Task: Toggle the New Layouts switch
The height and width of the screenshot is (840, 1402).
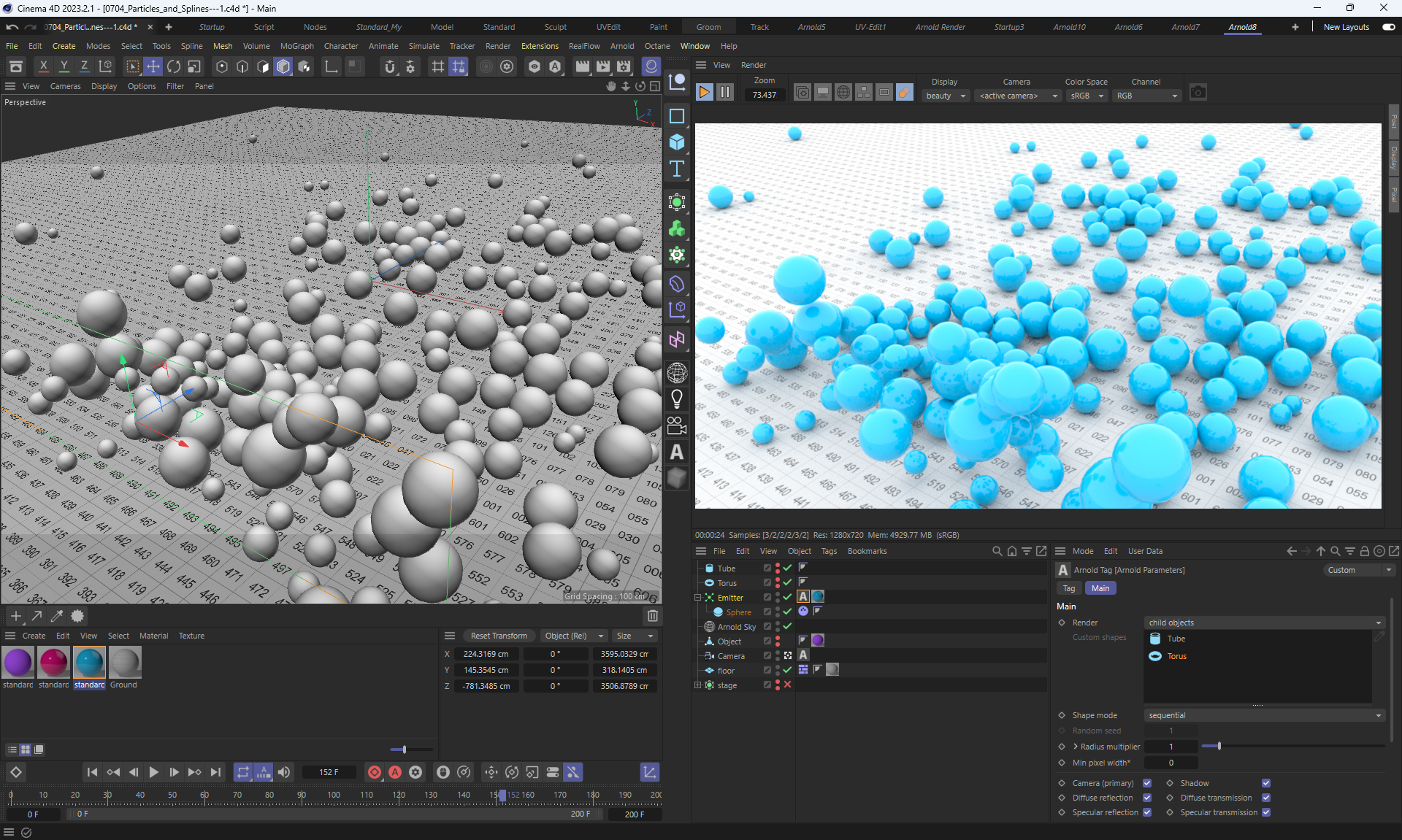Action: [1388, 27]
